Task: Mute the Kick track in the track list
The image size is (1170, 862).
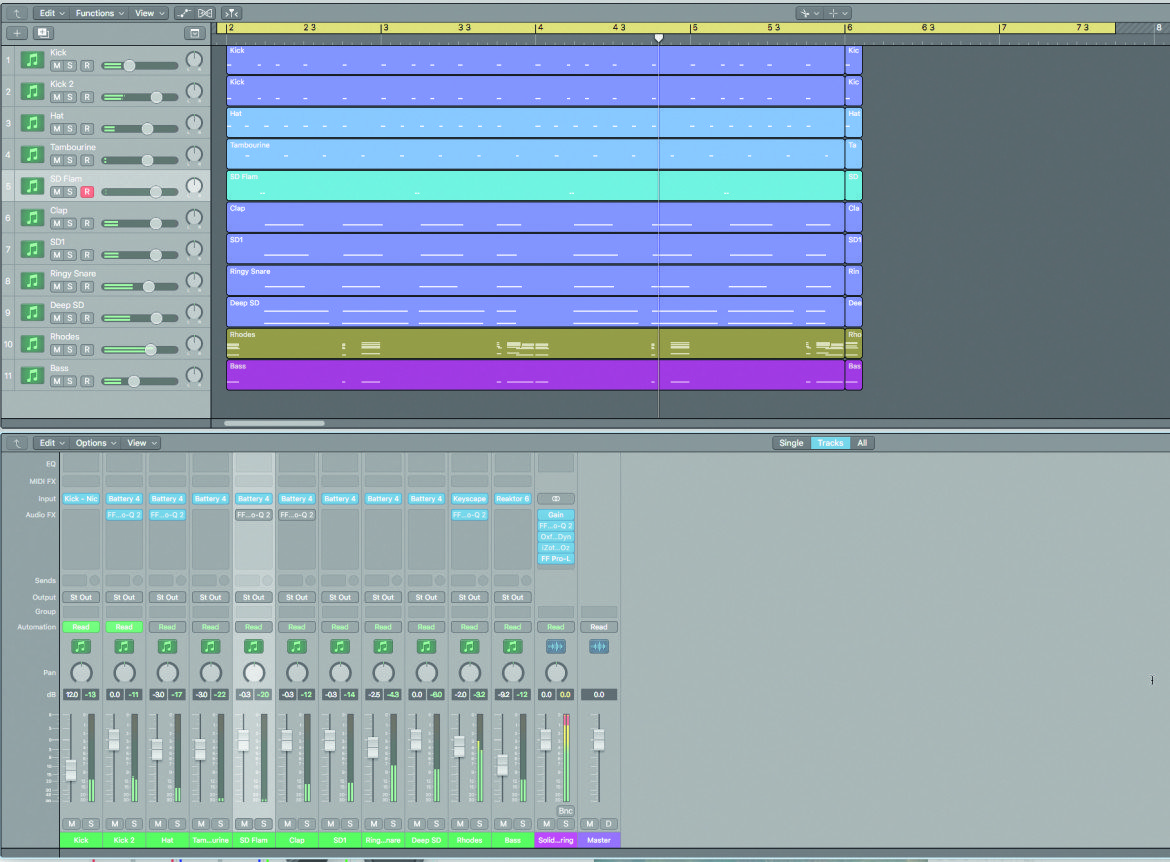Action: [x=57, y=66]
